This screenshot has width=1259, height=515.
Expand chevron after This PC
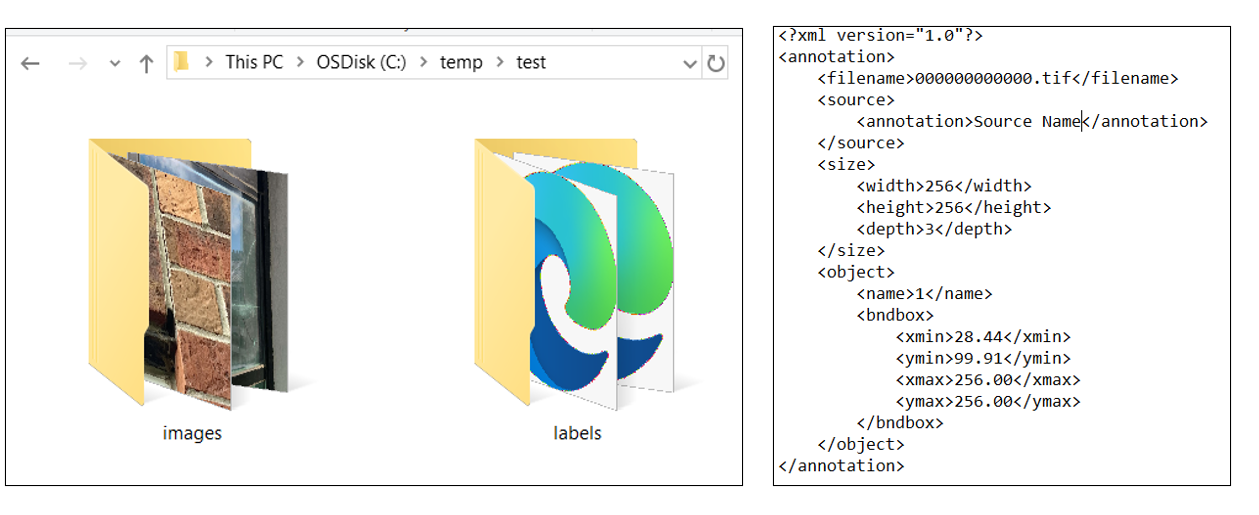[x=300, y=62]
